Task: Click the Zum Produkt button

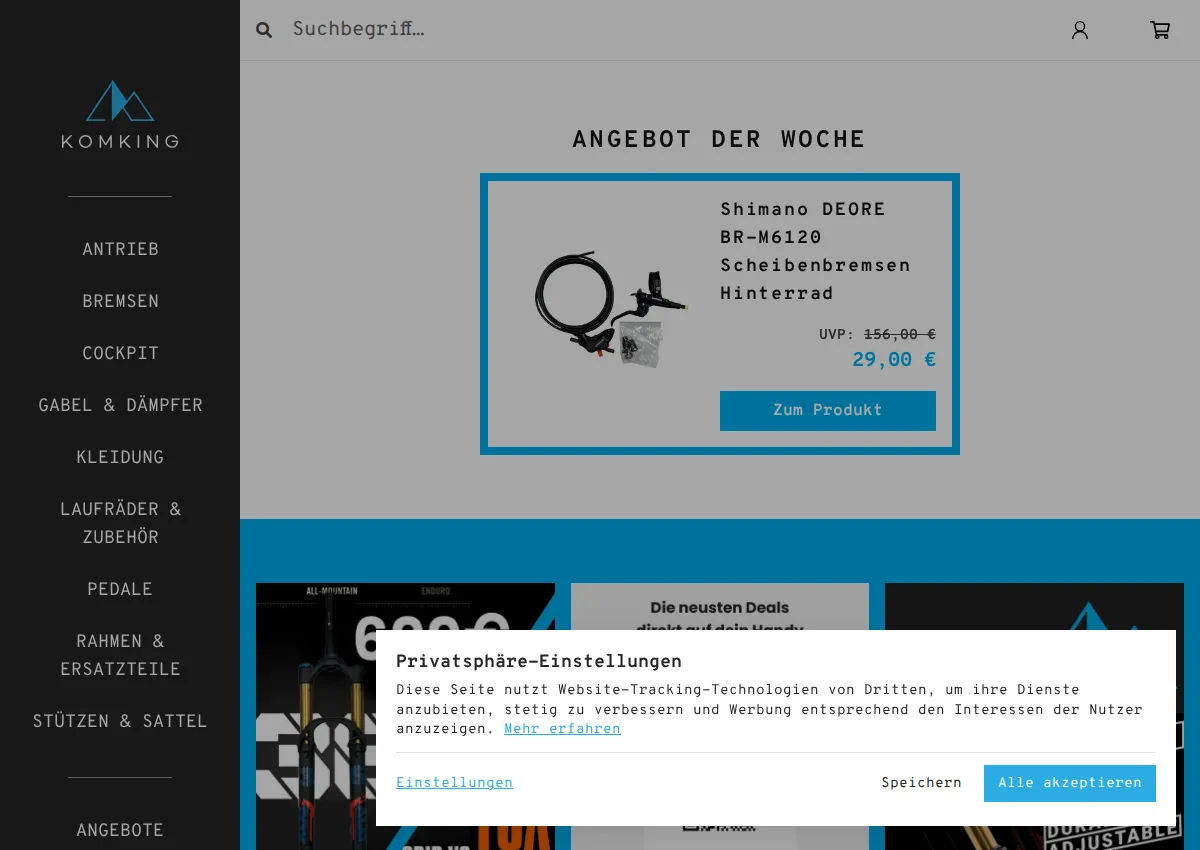Action: 828,411
